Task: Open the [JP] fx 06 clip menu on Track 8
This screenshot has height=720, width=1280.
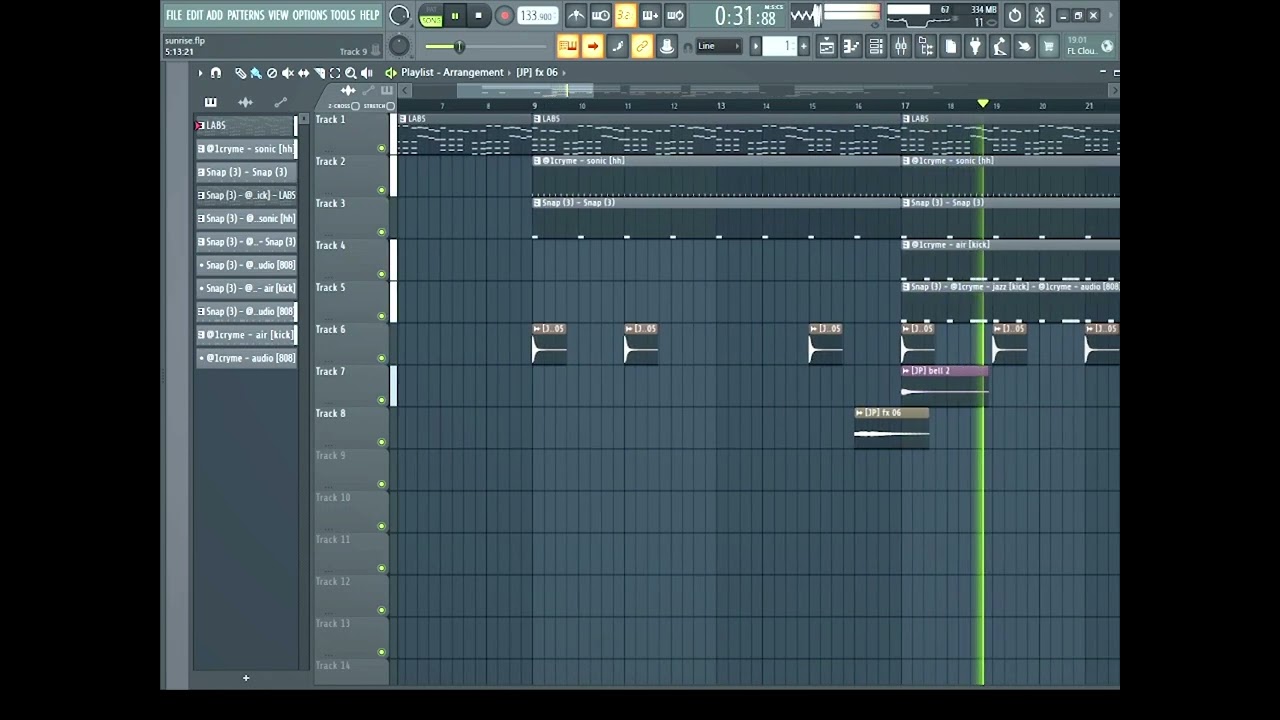Action: (859, 413)
